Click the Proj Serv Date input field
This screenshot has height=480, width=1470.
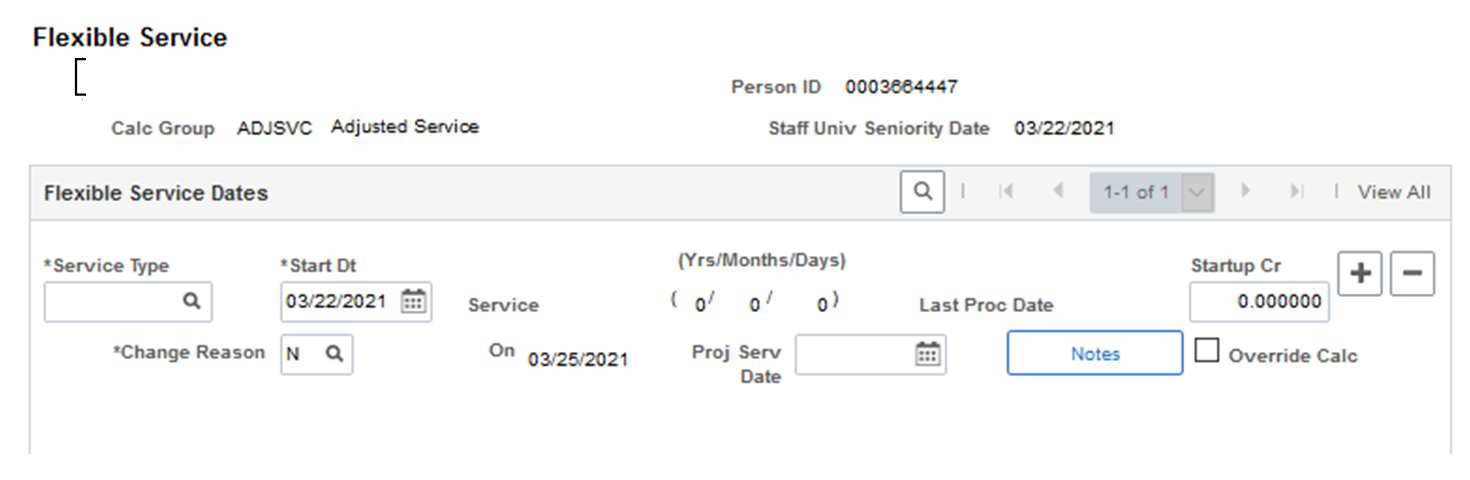tap(871, 354)
